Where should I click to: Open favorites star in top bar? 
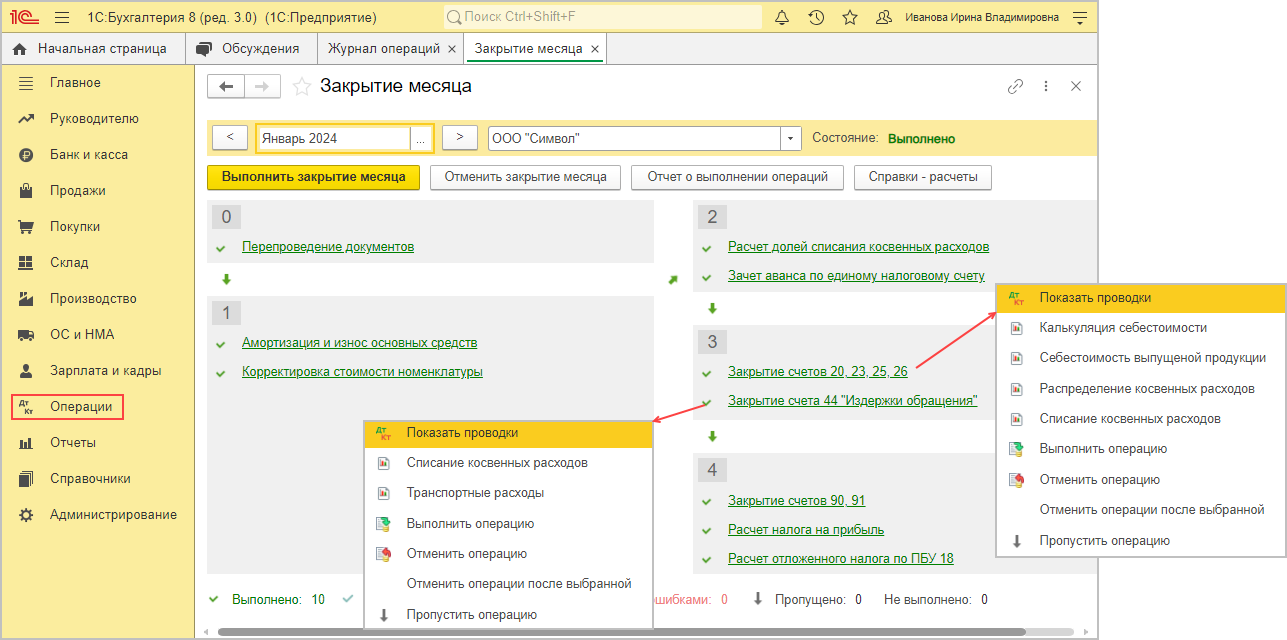(x=850, y=18)
